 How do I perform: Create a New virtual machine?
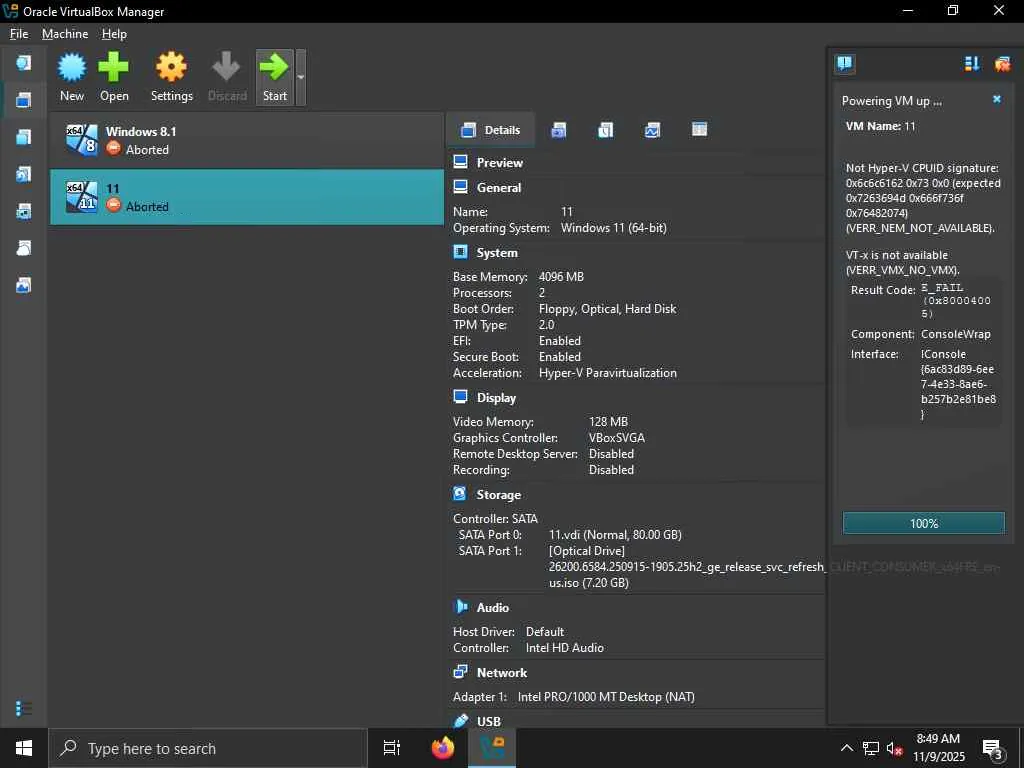click(72, 77)
